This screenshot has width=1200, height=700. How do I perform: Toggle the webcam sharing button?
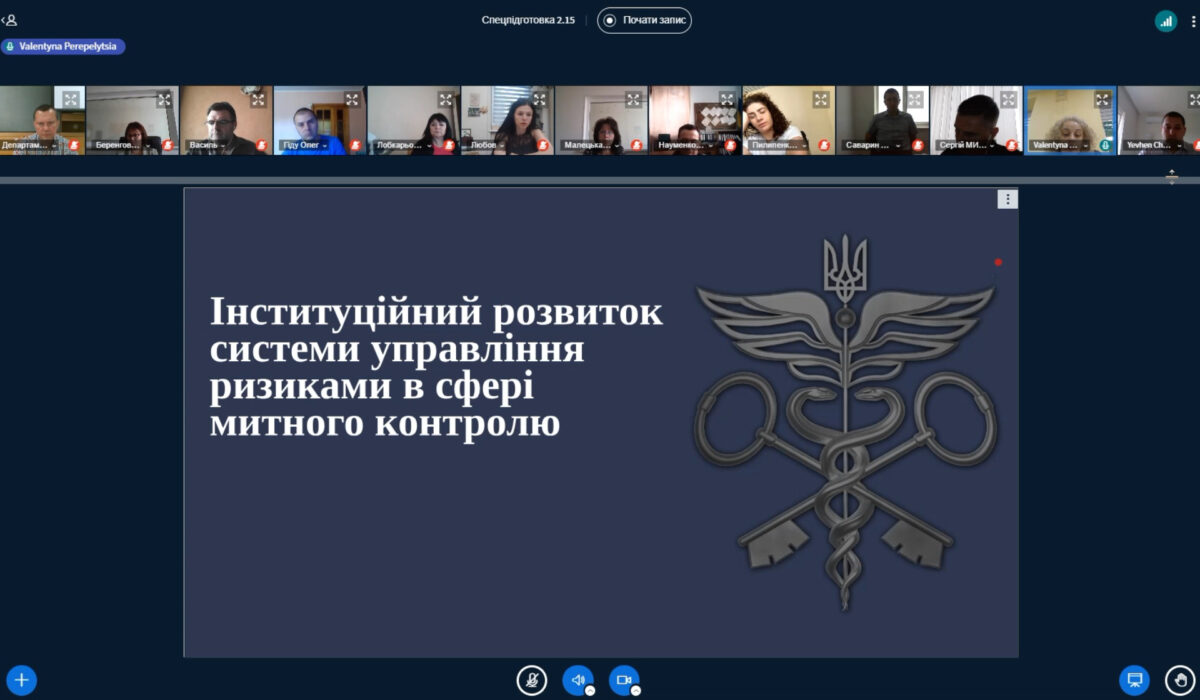coord(624,680)
